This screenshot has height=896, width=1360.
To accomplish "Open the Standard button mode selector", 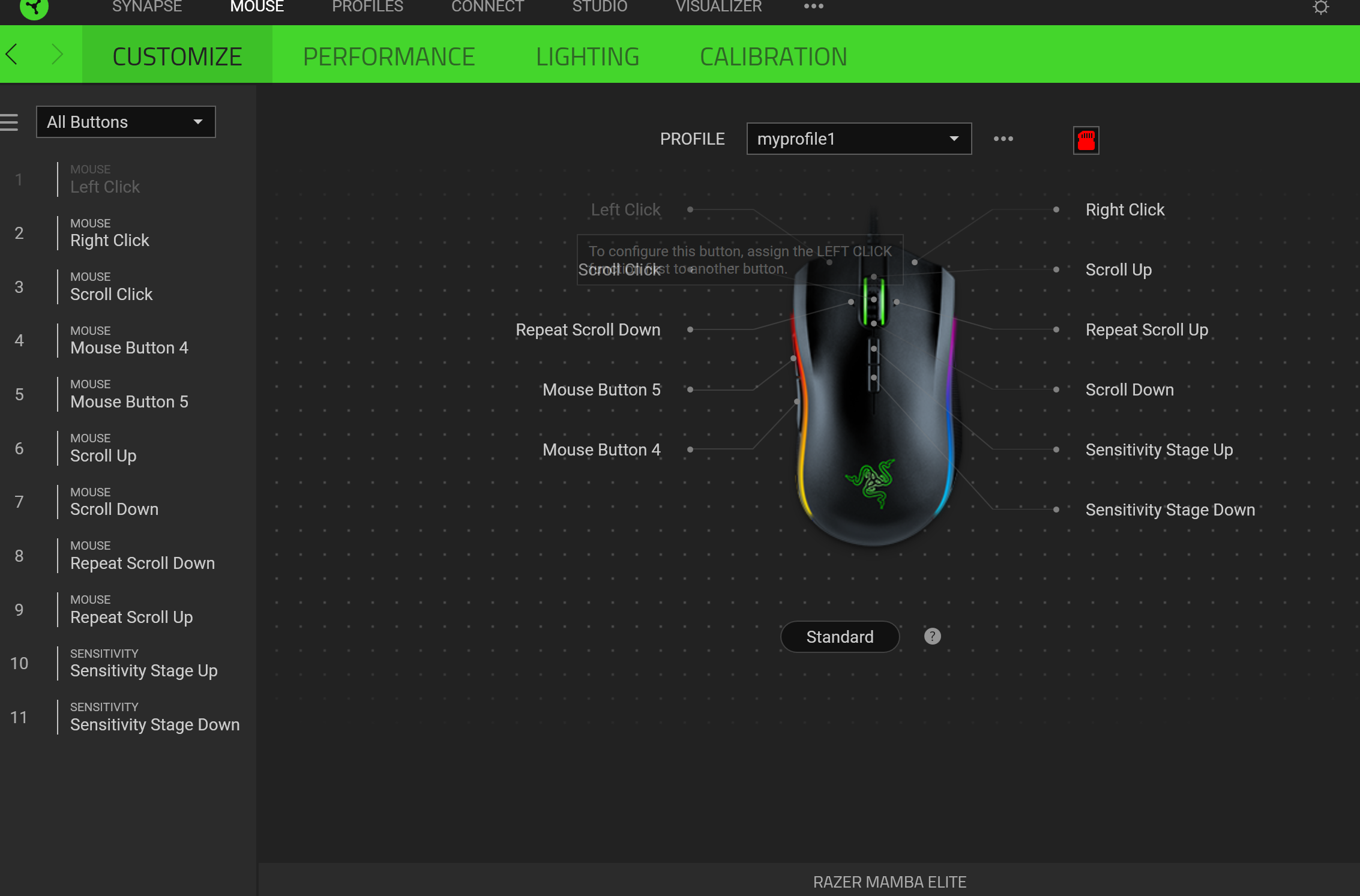I will pos(840,636).
